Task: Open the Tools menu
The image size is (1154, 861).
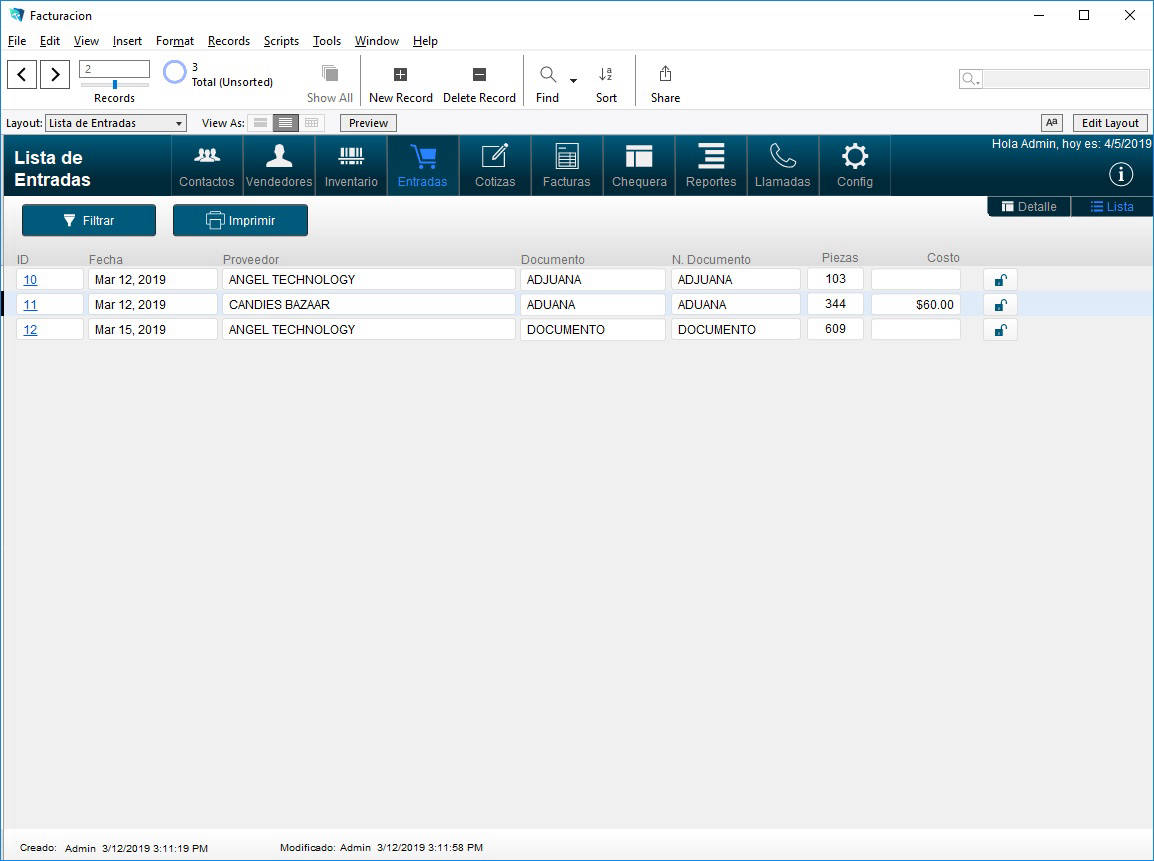Action: click(x=327, y=41)
